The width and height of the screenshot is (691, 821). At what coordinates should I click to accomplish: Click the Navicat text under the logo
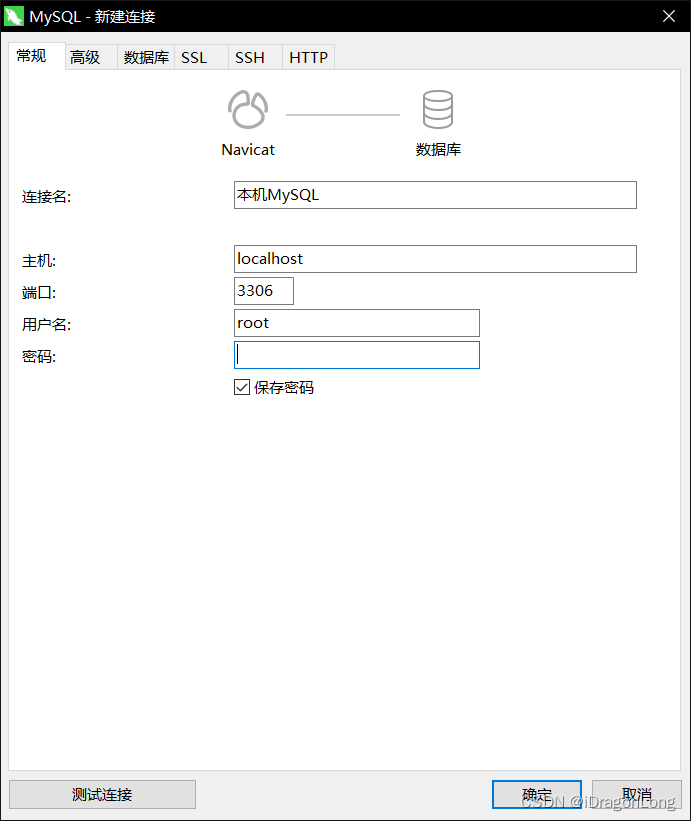[248, 150]
